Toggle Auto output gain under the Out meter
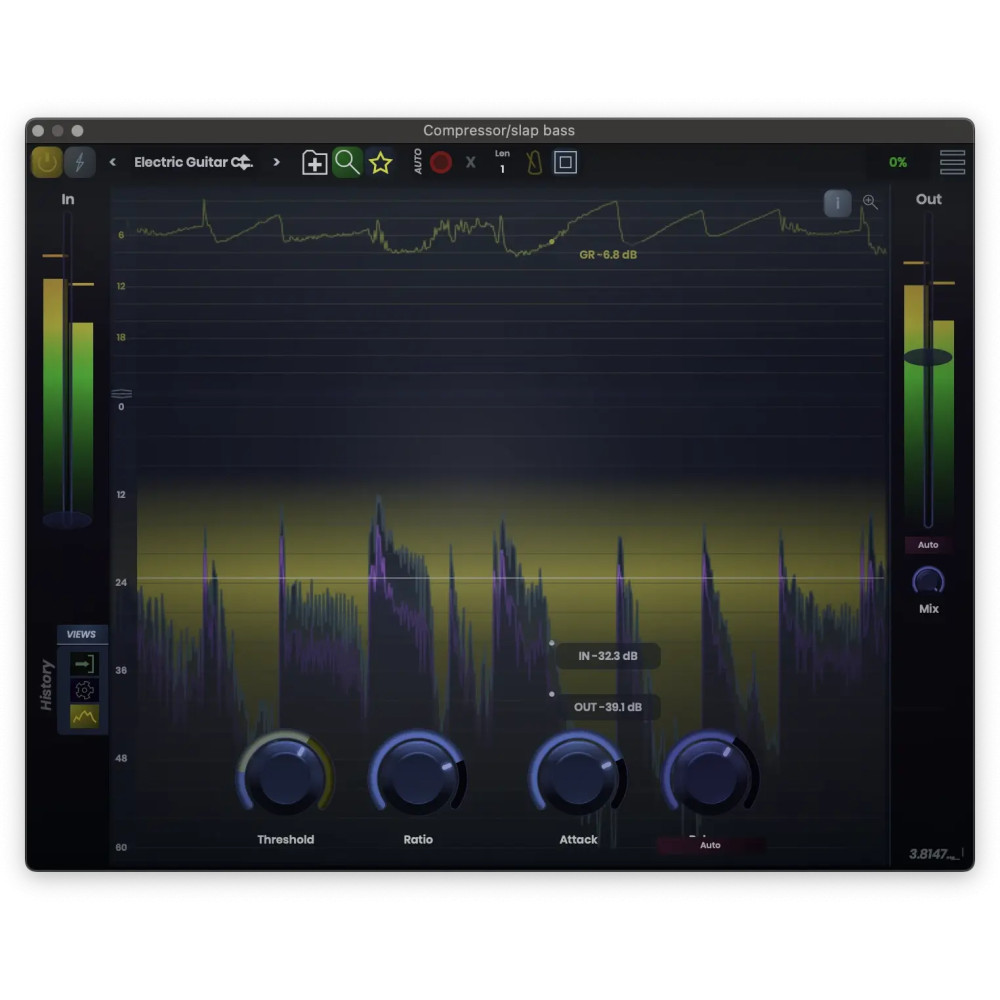 928,544
